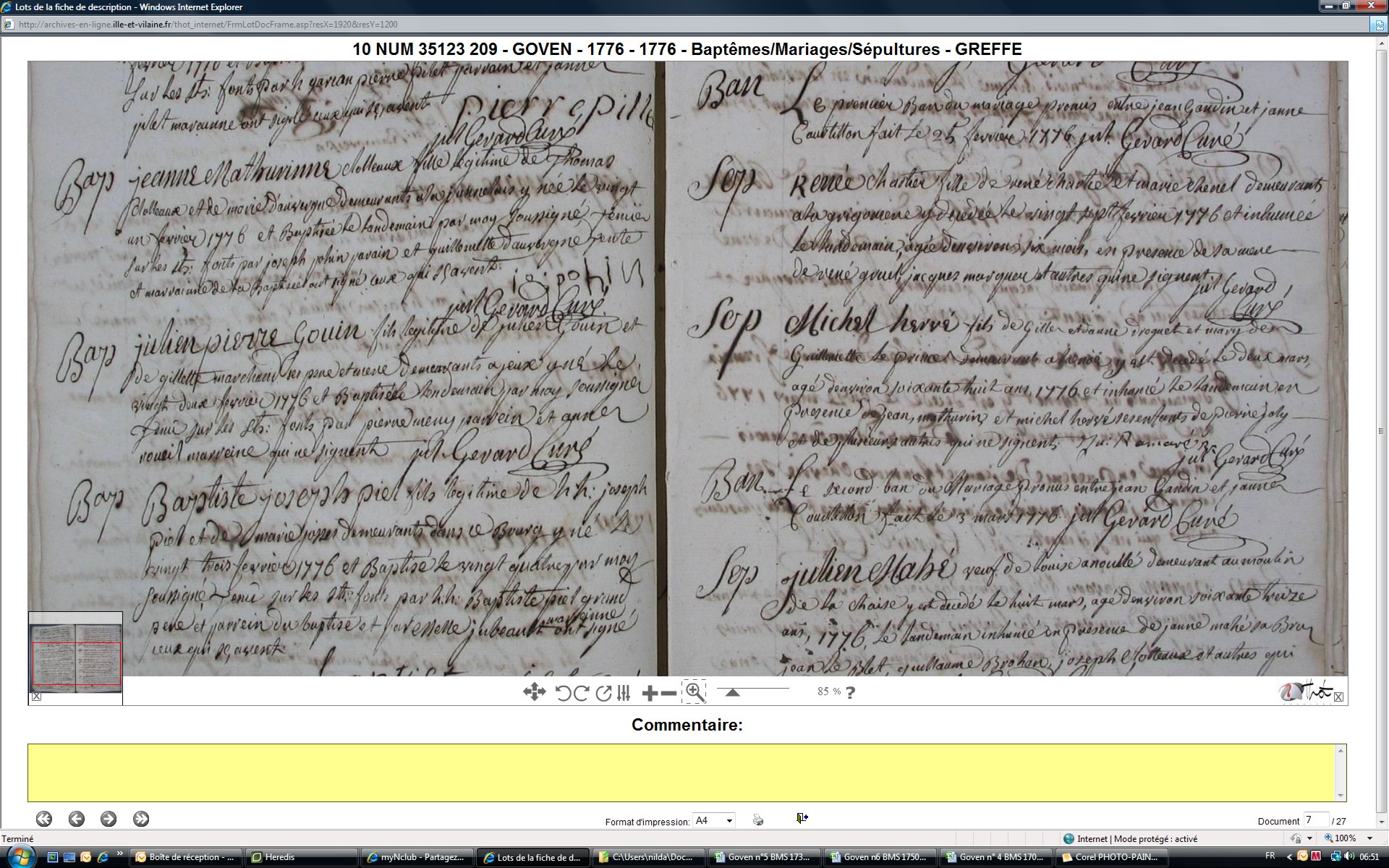The height and width of the screenshot is (868, 1389).
Task: Jump to the last document page
Action: (x=141, y=819)
